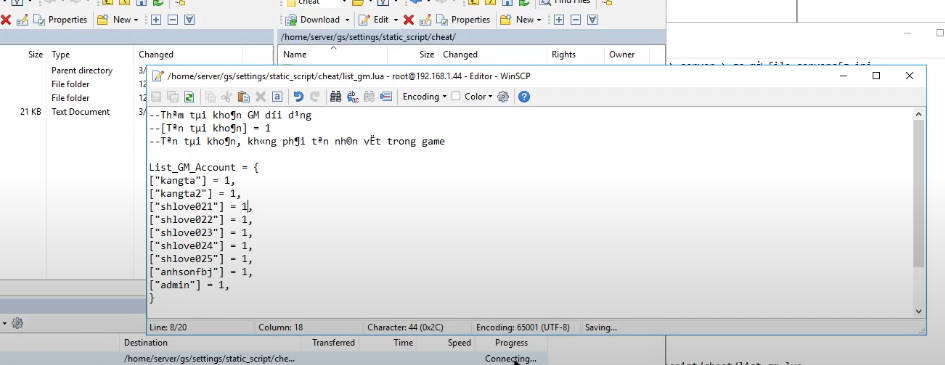Open the editor help icon

tap(524, 96)
